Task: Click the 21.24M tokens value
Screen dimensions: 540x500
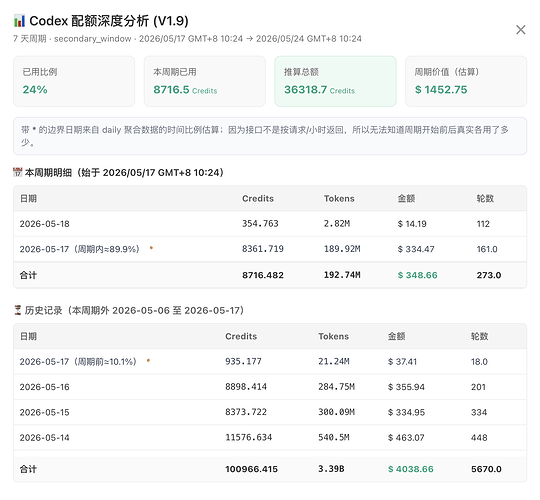Action: pos(334,361)
